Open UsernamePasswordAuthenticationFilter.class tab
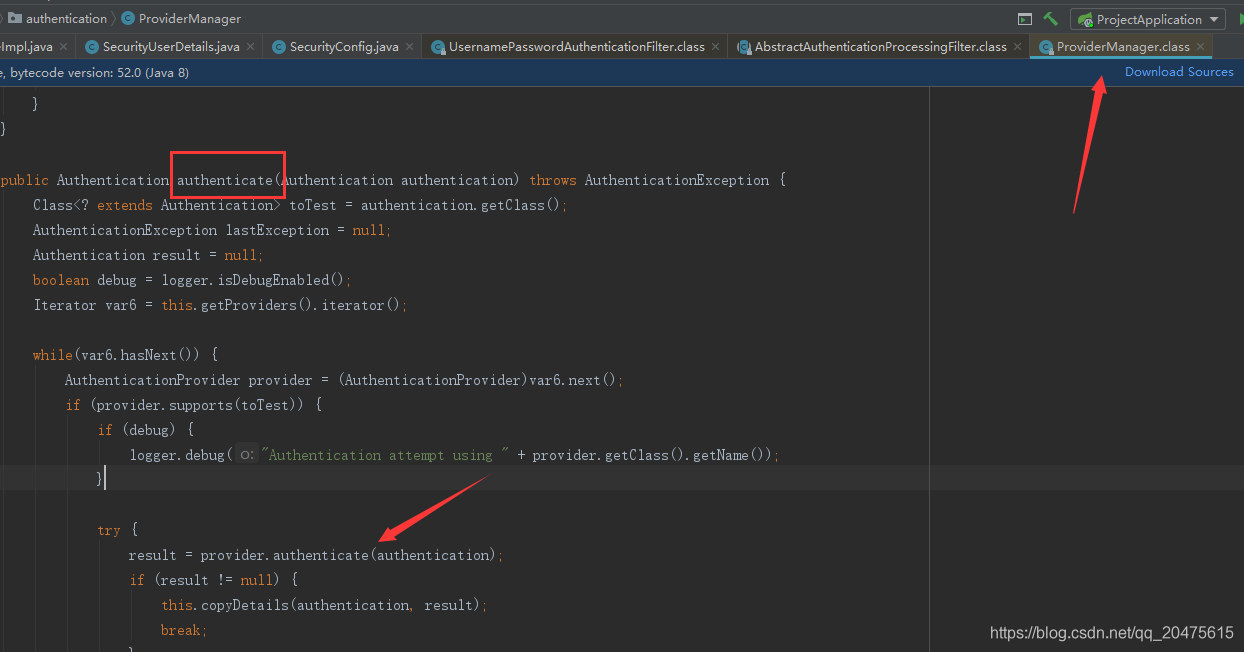This screenshot has height=652, width=1244. (x=576, y=47)
